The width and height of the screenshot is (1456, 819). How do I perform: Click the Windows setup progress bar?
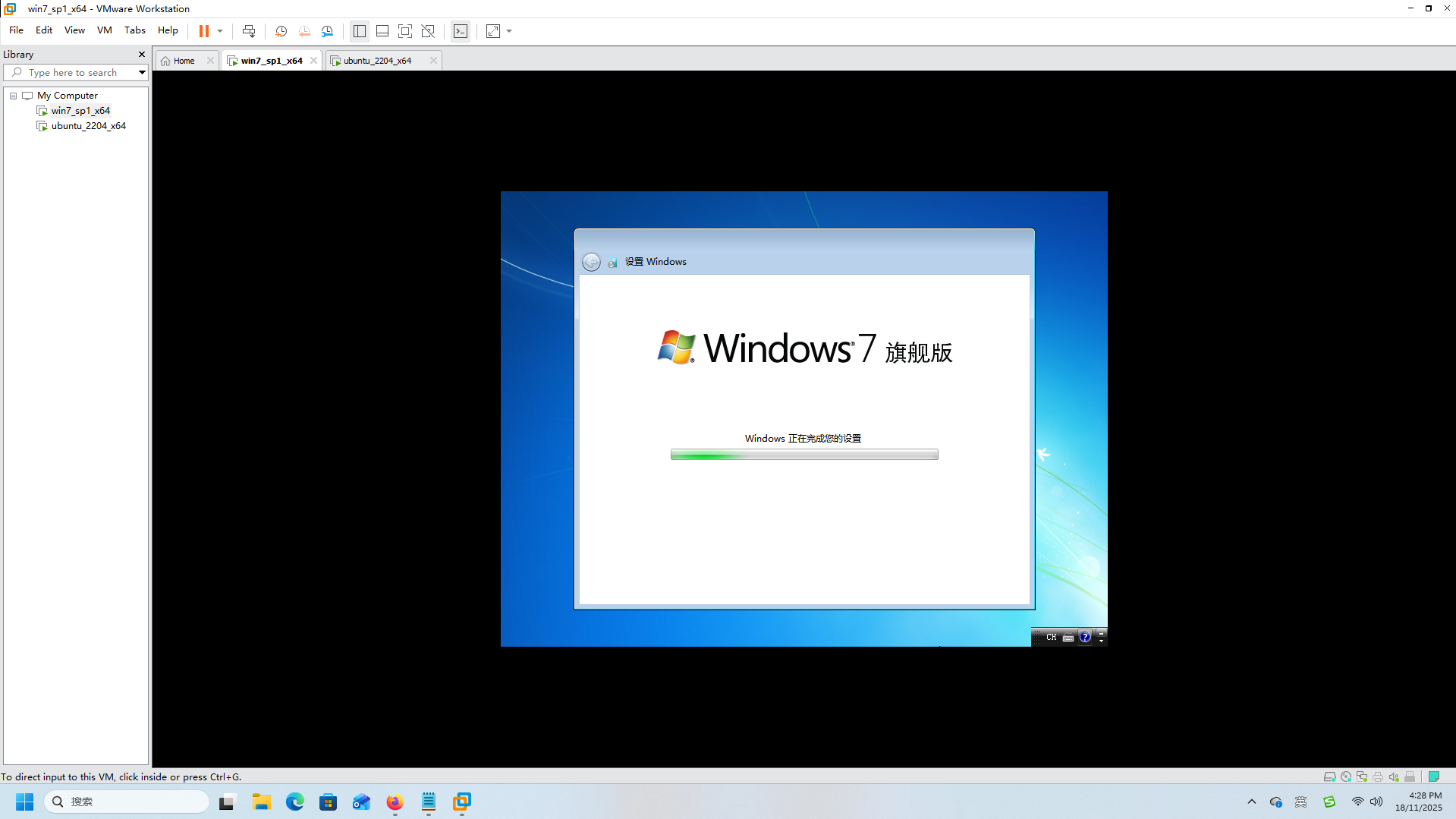(803, 455)
